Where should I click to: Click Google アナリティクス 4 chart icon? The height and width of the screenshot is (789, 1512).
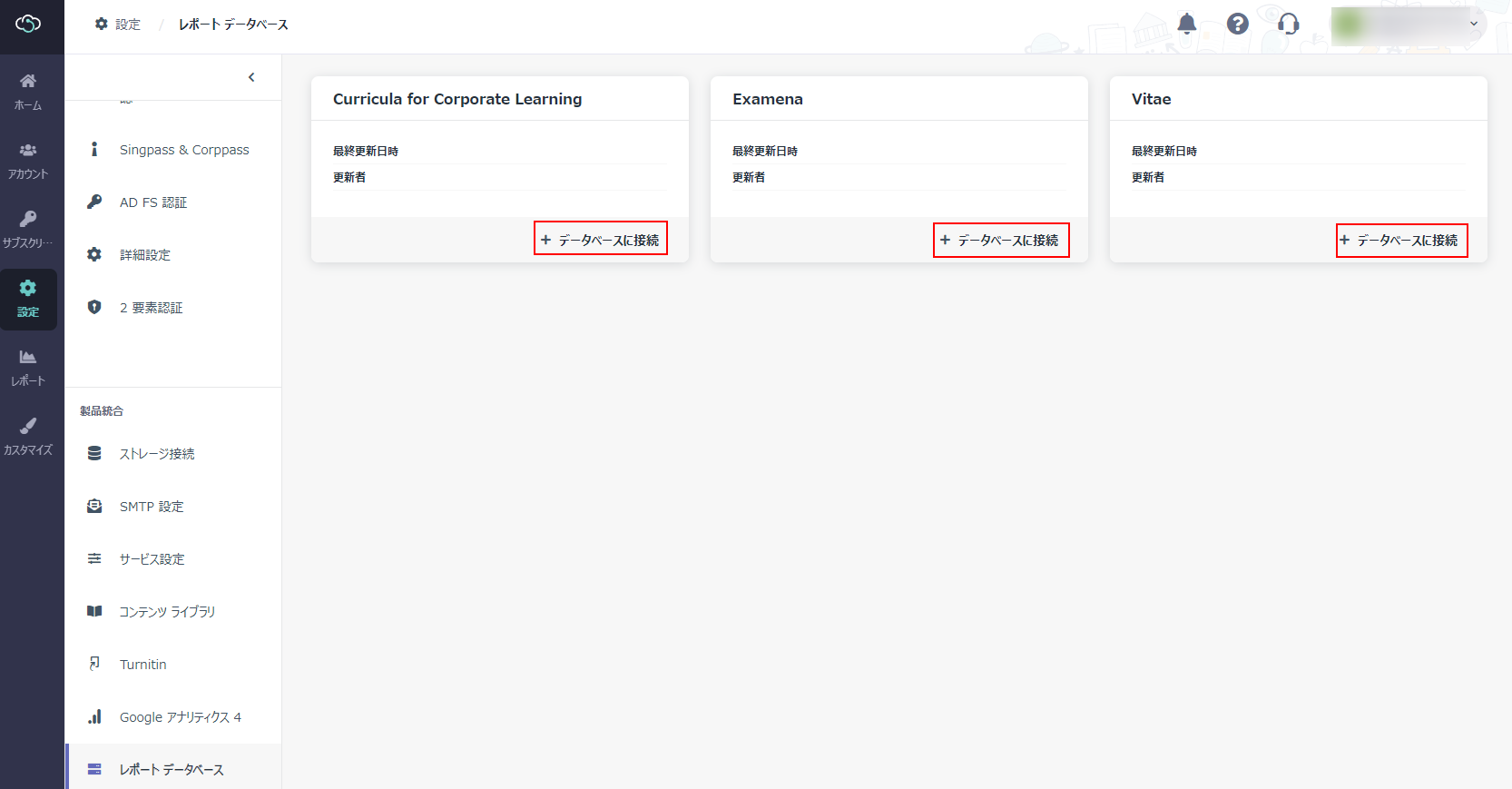click(94, 716)
